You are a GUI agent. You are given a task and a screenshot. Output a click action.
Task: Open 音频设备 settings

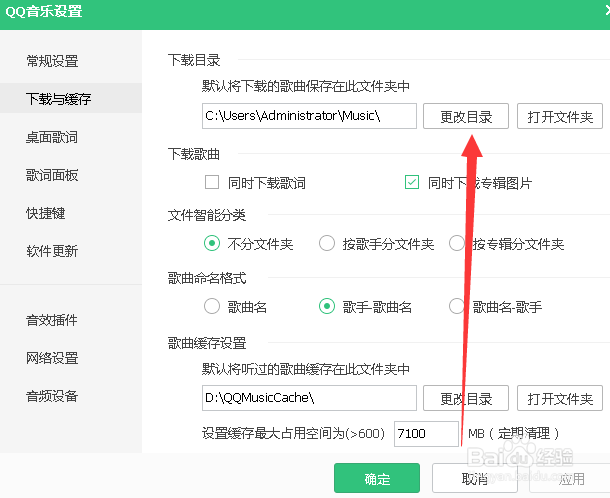[52, 396]
